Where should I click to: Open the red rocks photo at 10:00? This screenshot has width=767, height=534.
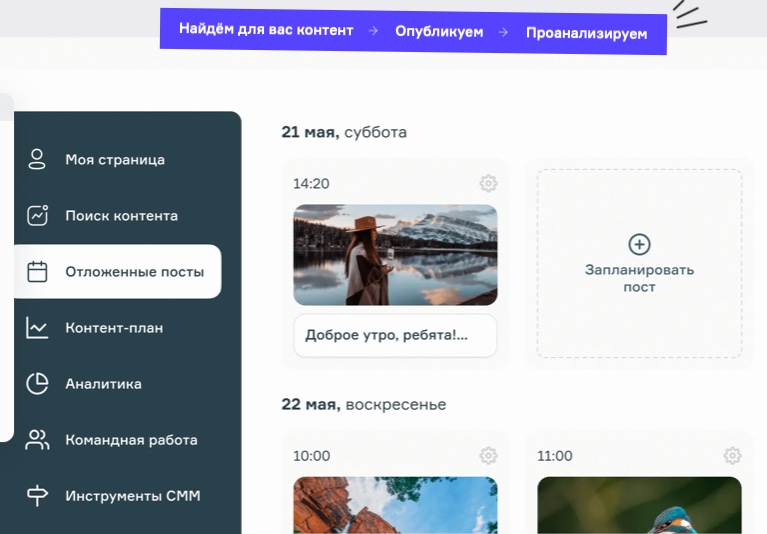point(395,505)
